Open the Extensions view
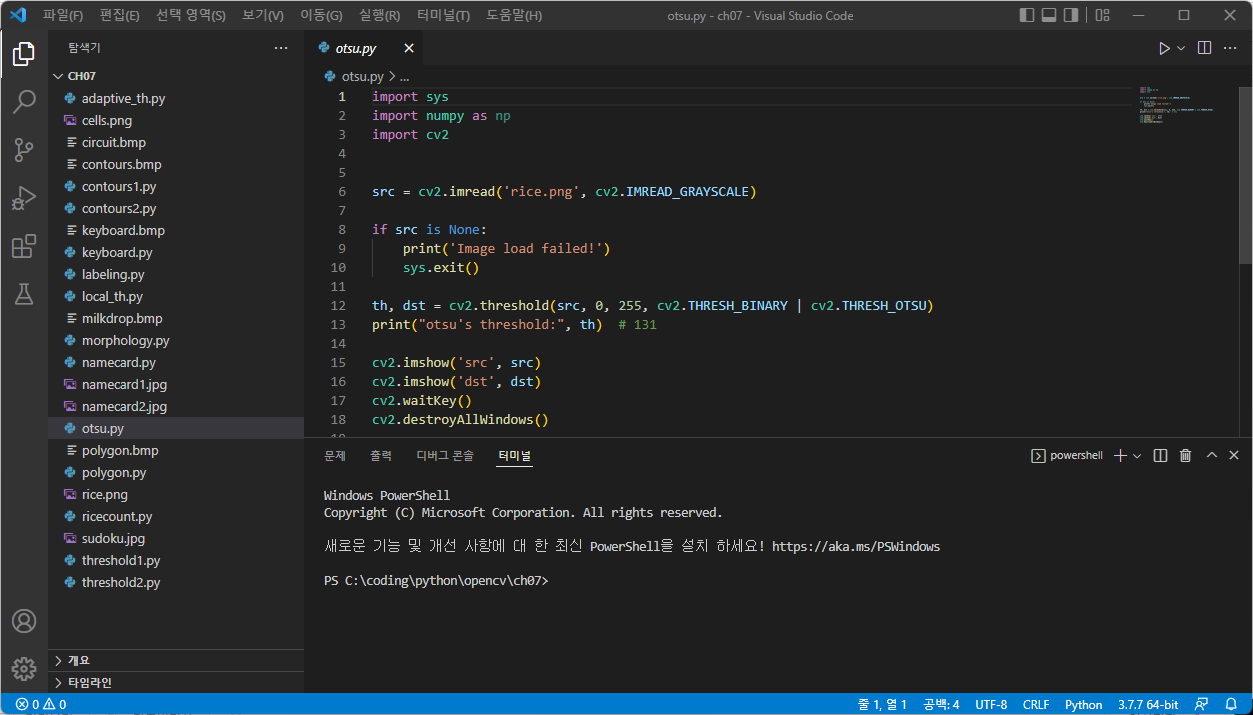1253x715 pixels. [24, 246]
